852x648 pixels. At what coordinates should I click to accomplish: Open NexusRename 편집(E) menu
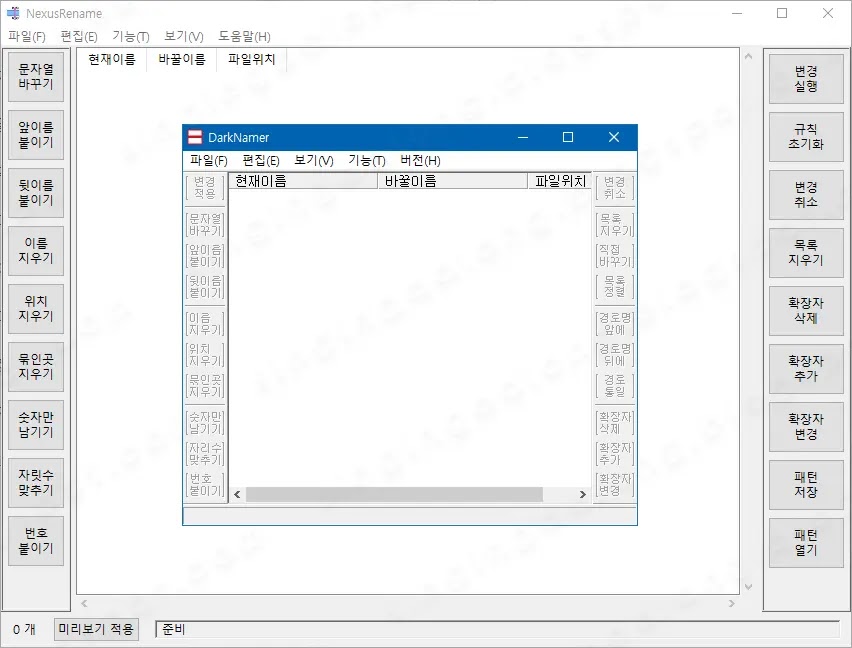point(79,36)
